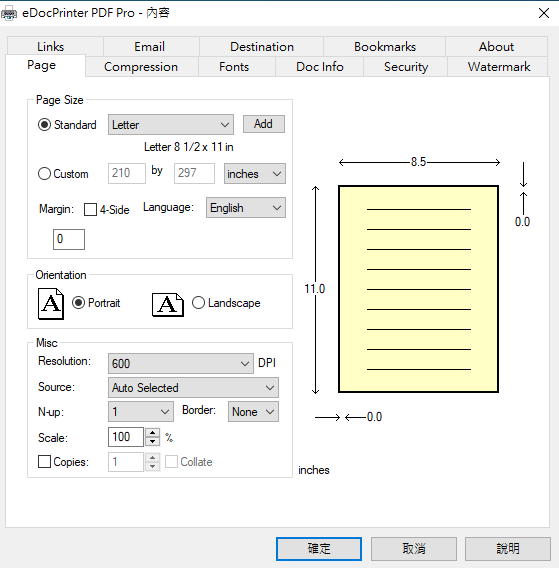Click the Add paper size button
The image size is (559, 568).
pyautogui.click(x=263, y=124)
